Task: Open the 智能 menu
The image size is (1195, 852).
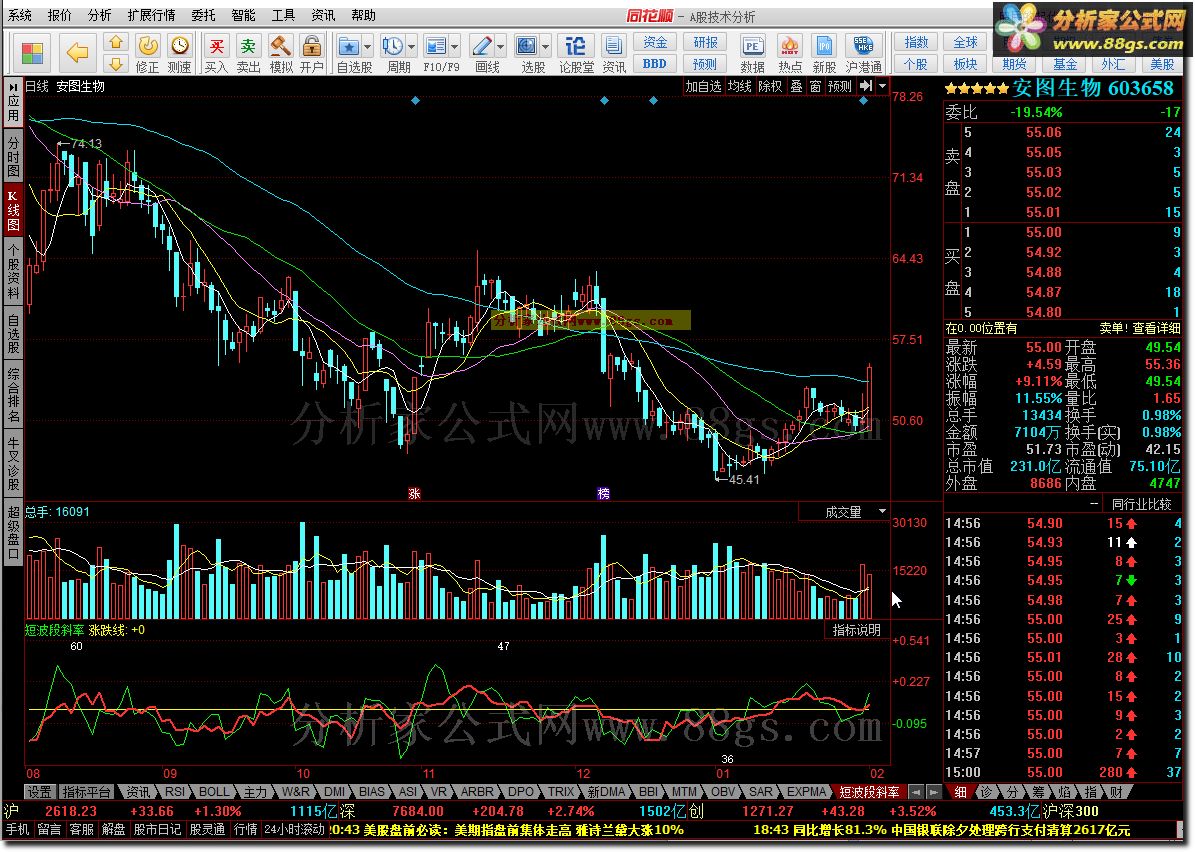Action: pos(243,15)
